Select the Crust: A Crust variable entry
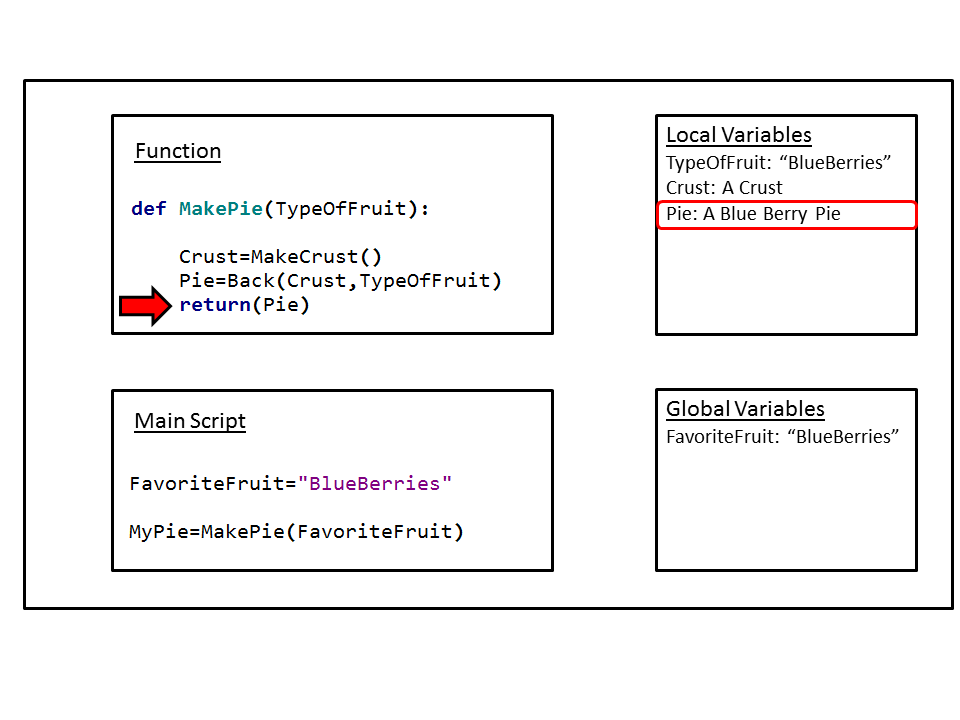Image resolution: width=960 pixels, height=720 pixels. [724, 188]
